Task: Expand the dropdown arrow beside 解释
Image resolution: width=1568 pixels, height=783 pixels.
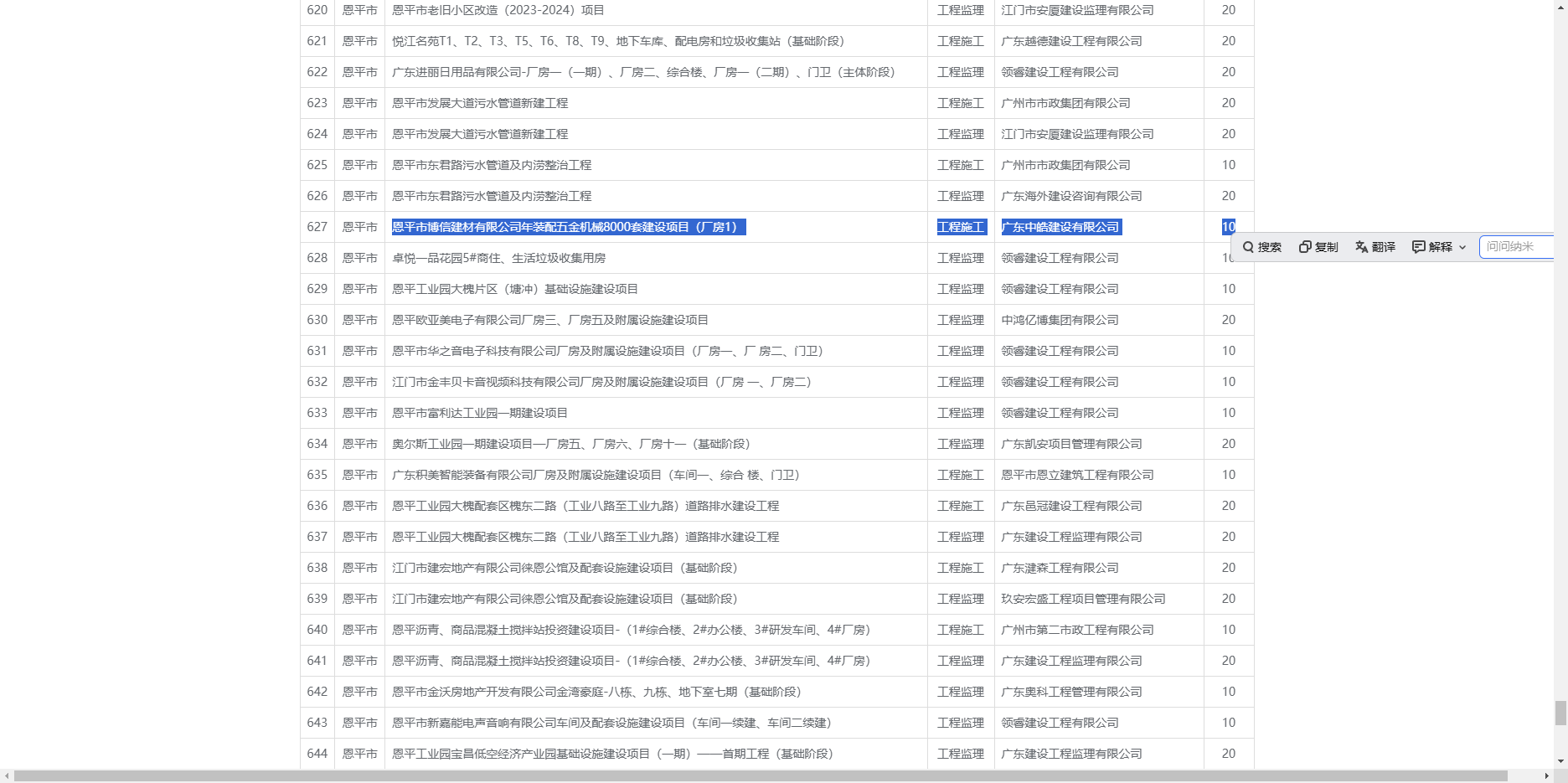Action: click(x=1462, y=247)
